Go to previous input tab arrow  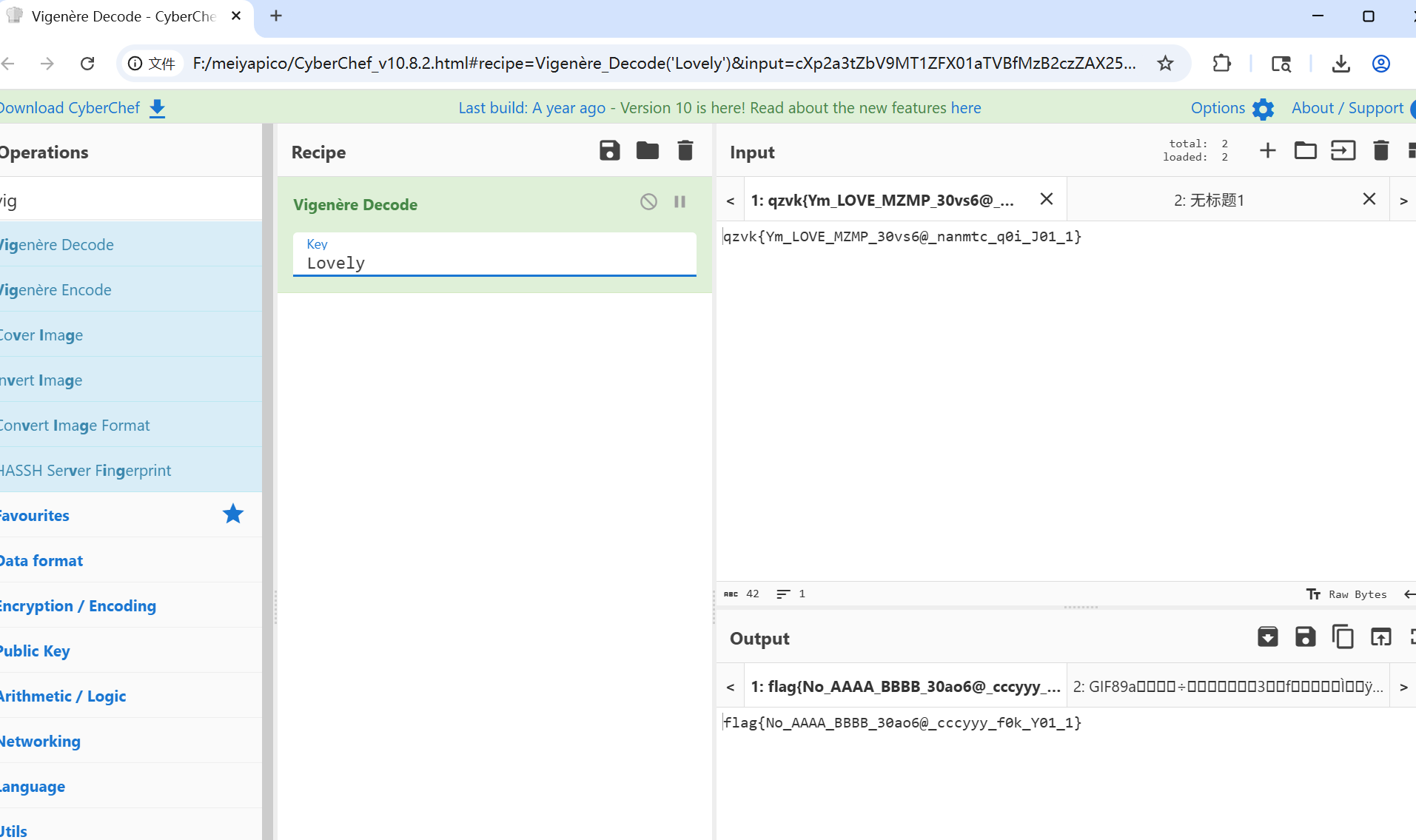[730, 201]
